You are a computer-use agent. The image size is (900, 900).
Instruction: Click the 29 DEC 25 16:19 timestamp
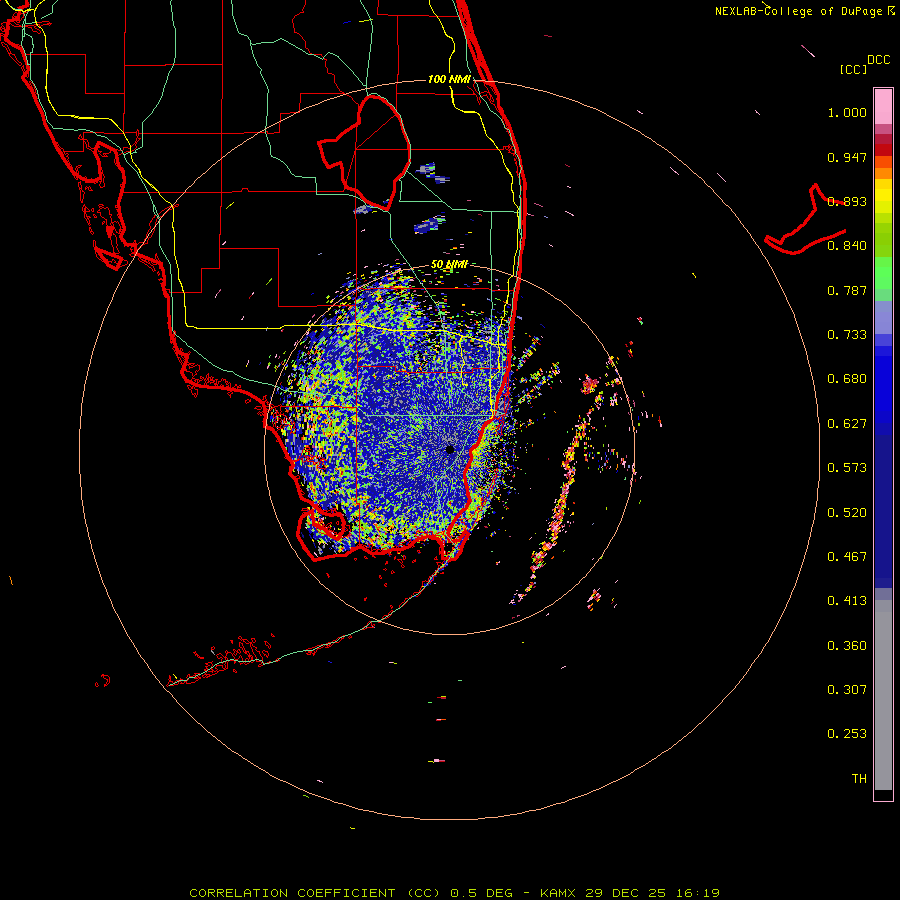(652, 893)
